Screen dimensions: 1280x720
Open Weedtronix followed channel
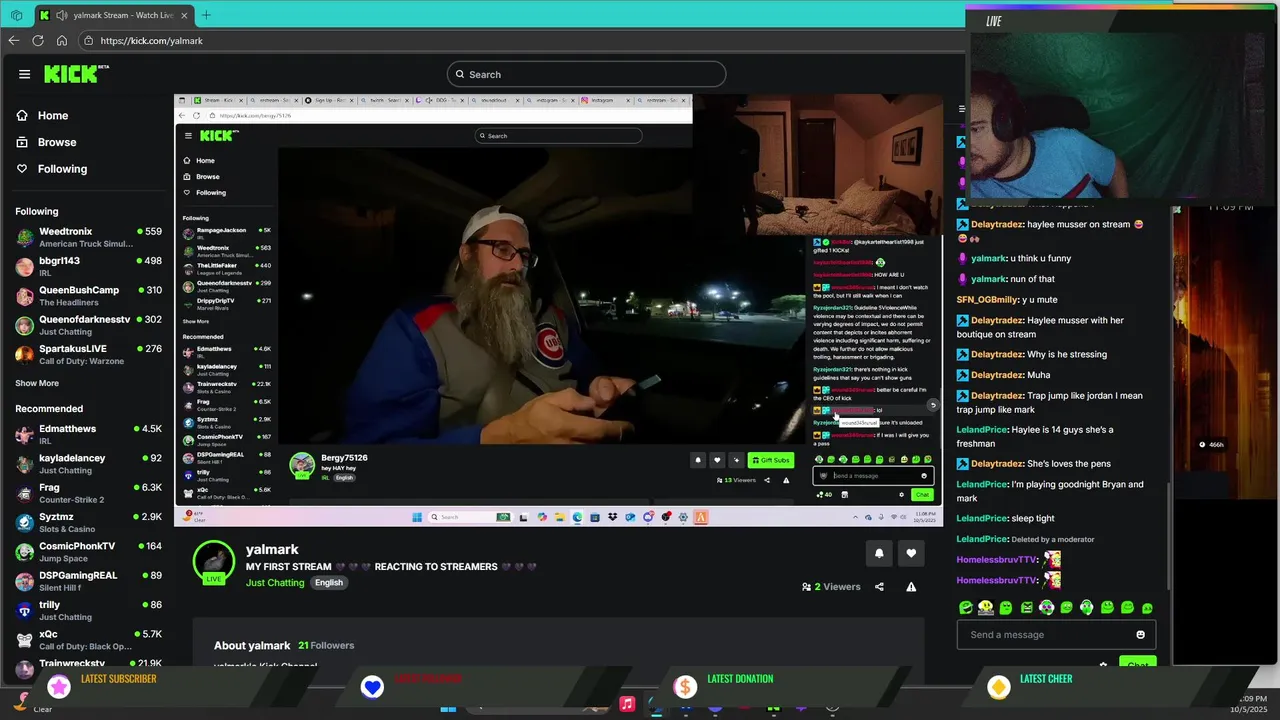88,237
